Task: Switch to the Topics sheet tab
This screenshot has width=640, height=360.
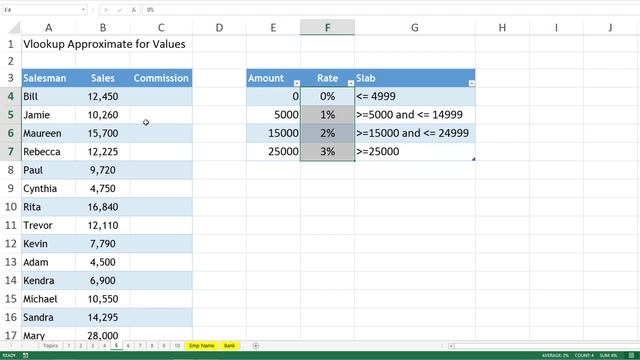Action: point(51,346)
